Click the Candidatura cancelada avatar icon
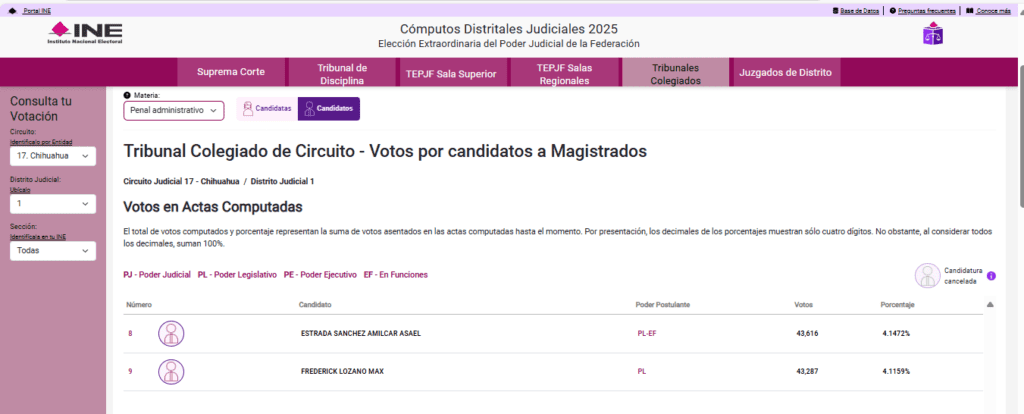This screenshot has width=1024, height=414. coord(929,275)
